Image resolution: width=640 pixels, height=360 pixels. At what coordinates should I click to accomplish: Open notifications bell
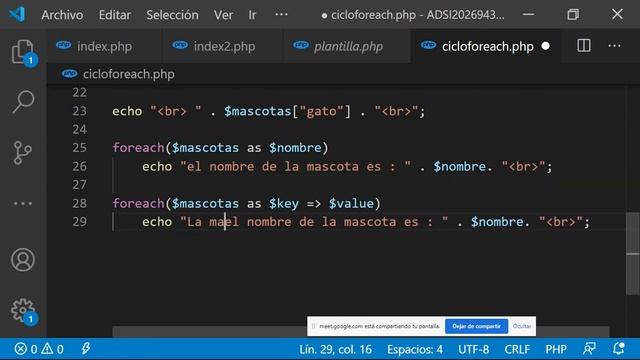[x=619, y=349]
